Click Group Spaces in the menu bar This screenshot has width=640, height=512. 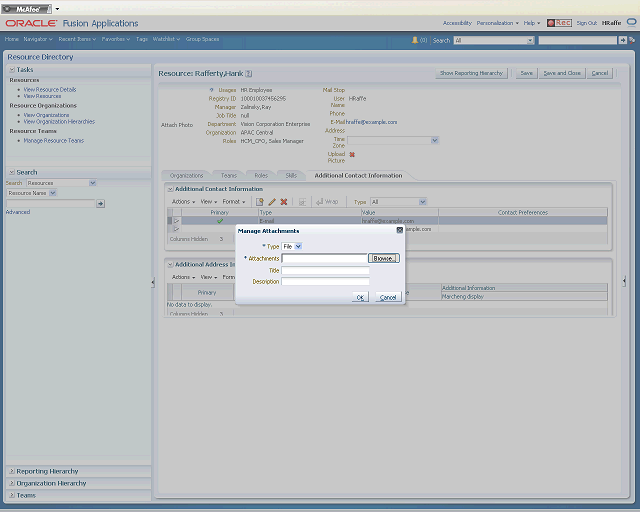click(x=202, y=39)
